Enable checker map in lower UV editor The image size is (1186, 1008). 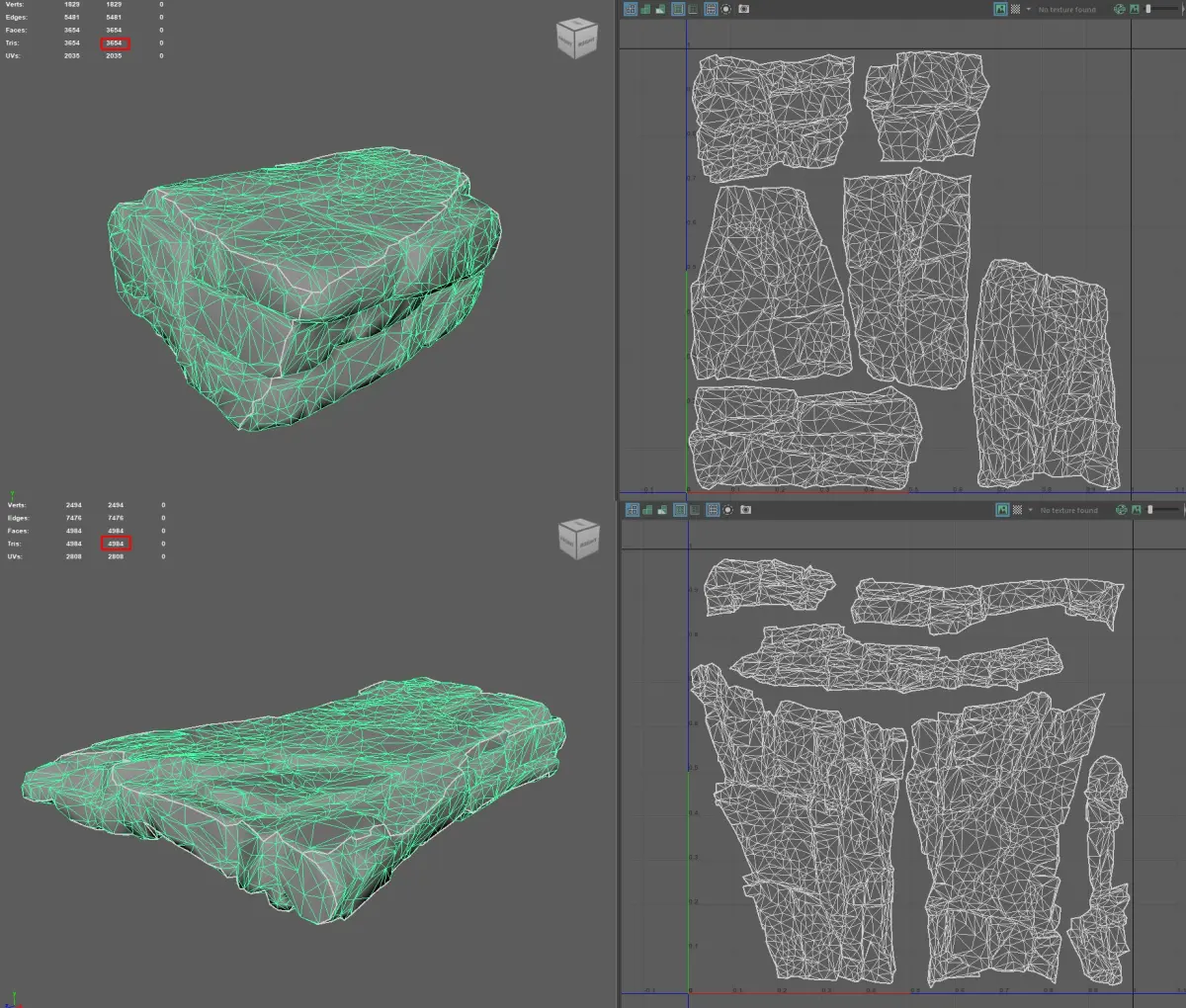click(x=1017, y=510)
